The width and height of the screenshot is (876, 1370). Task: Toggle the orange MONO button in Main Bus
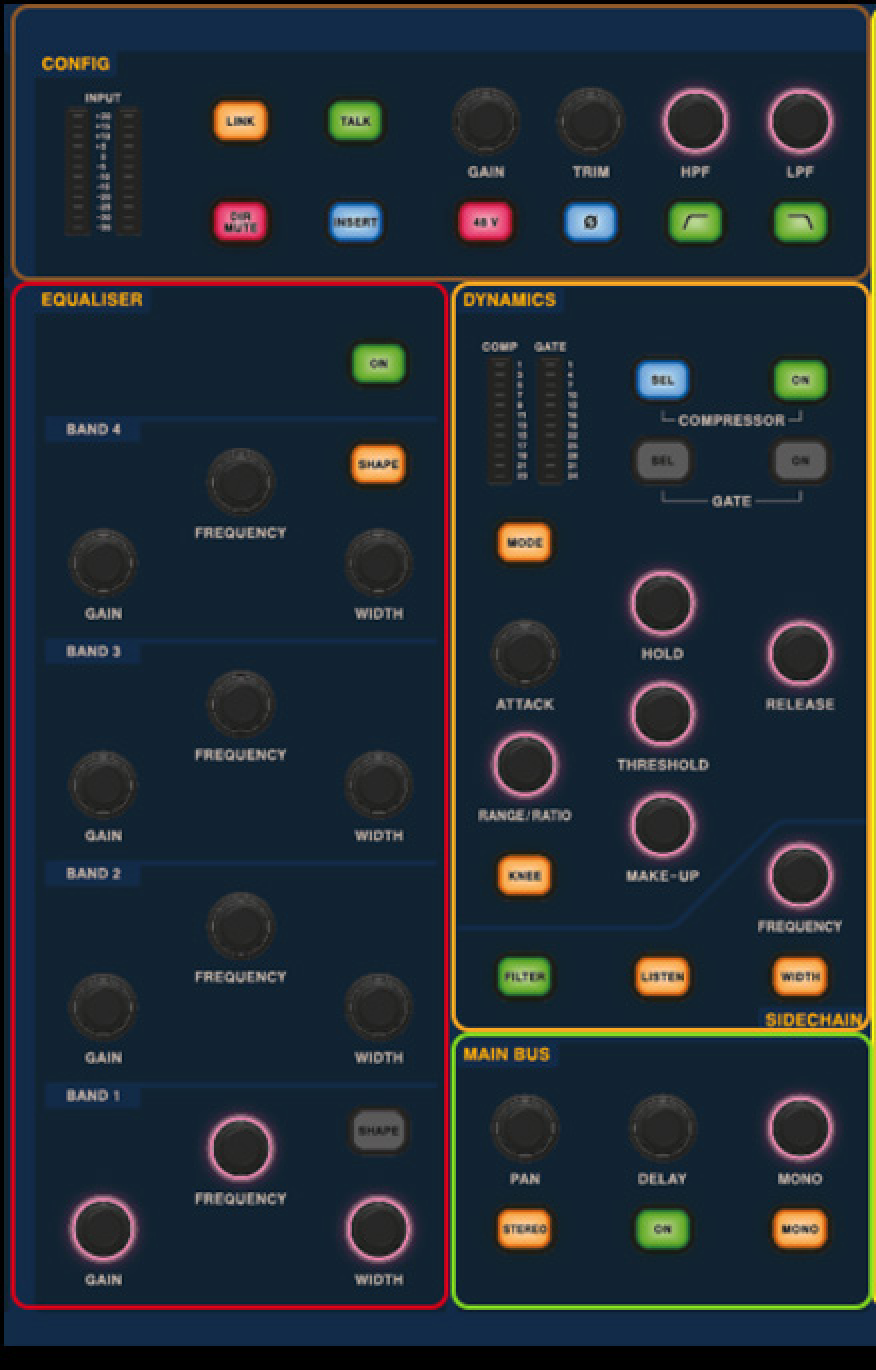pos(800,1229)
